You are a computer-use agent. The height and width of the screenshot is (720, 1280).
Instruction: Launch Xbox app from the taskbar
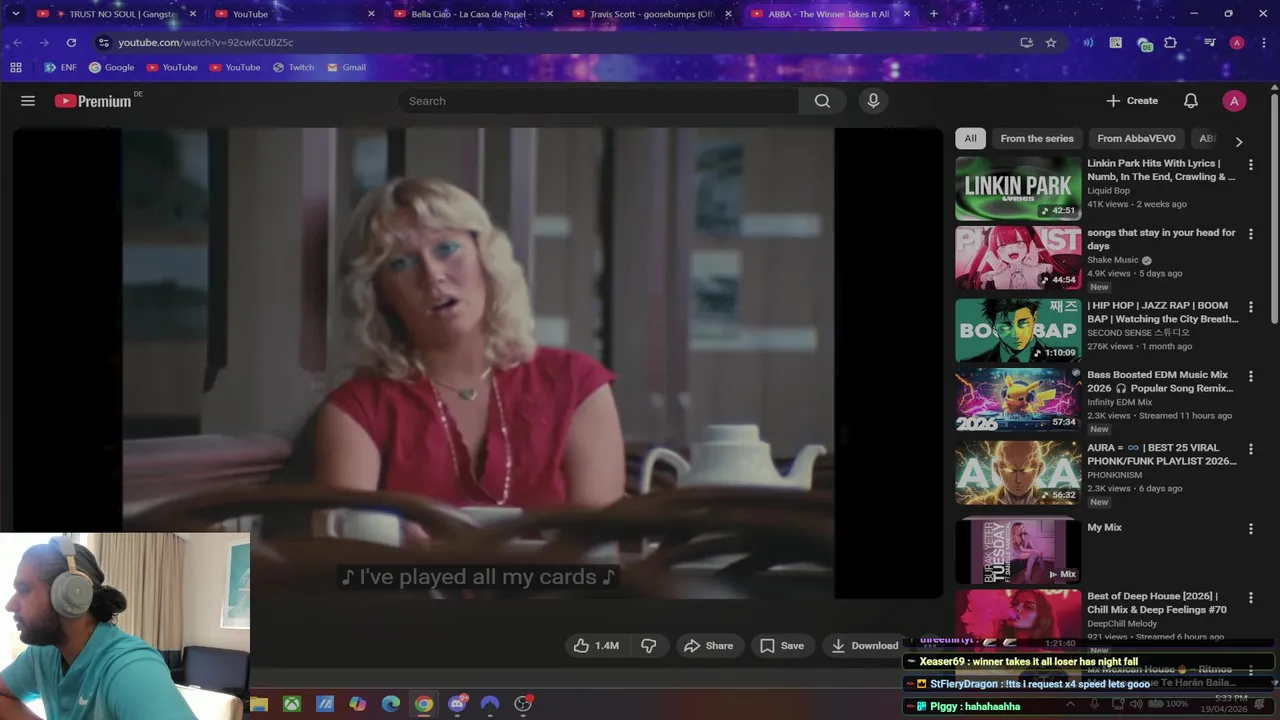tap(292, 704)
